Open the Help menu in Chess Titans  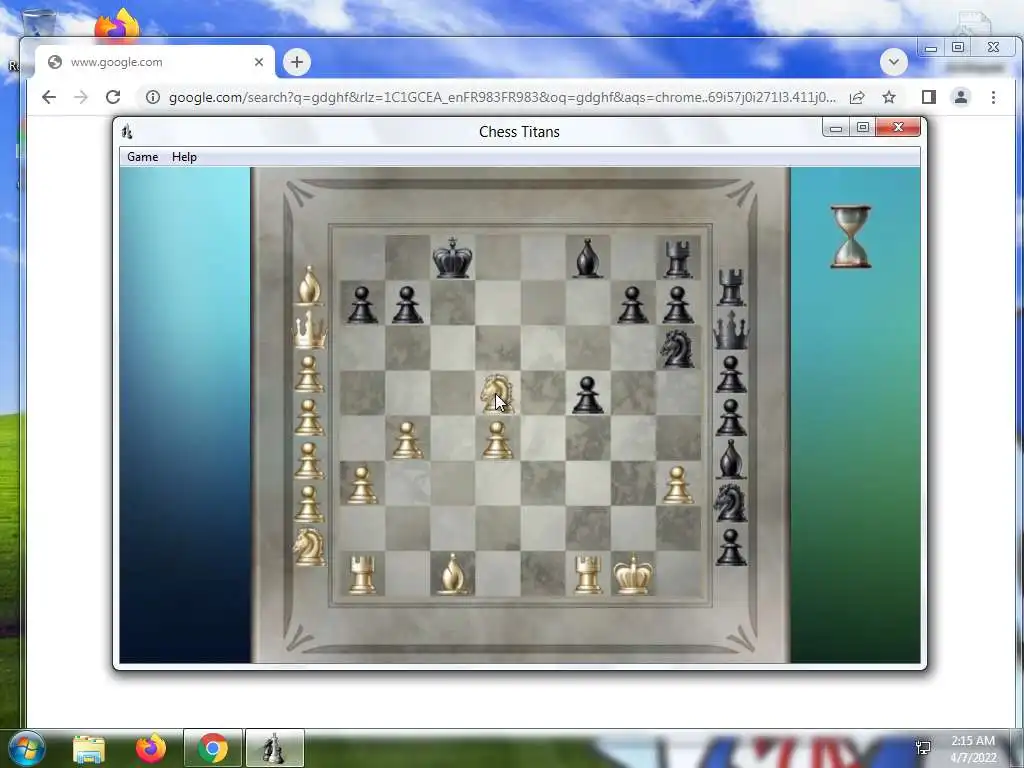[x=184, y=157]
